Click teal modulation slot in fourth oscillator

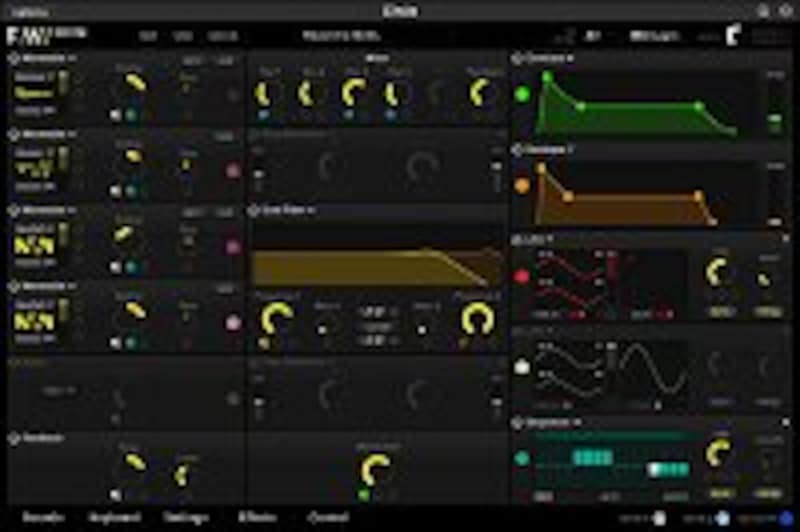point(132,343)
